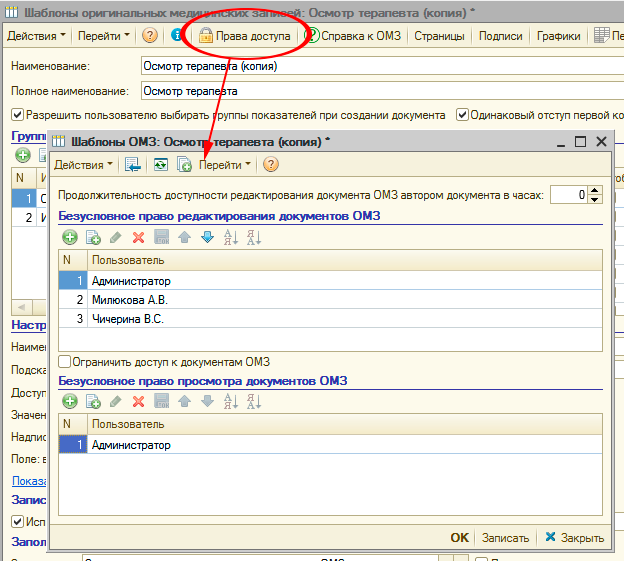Click the refresh icon in the dialog toolbar

point(159,164)
